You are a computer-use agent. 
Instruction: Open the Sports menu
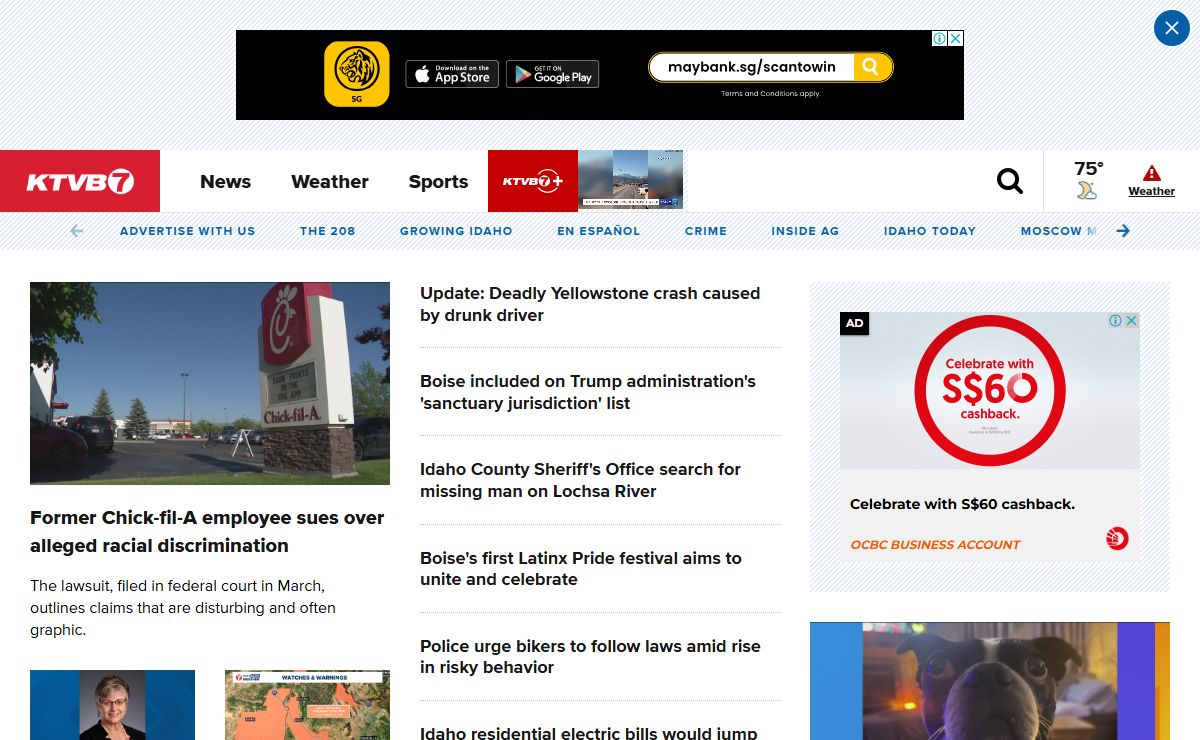click(x=438, y=181)
